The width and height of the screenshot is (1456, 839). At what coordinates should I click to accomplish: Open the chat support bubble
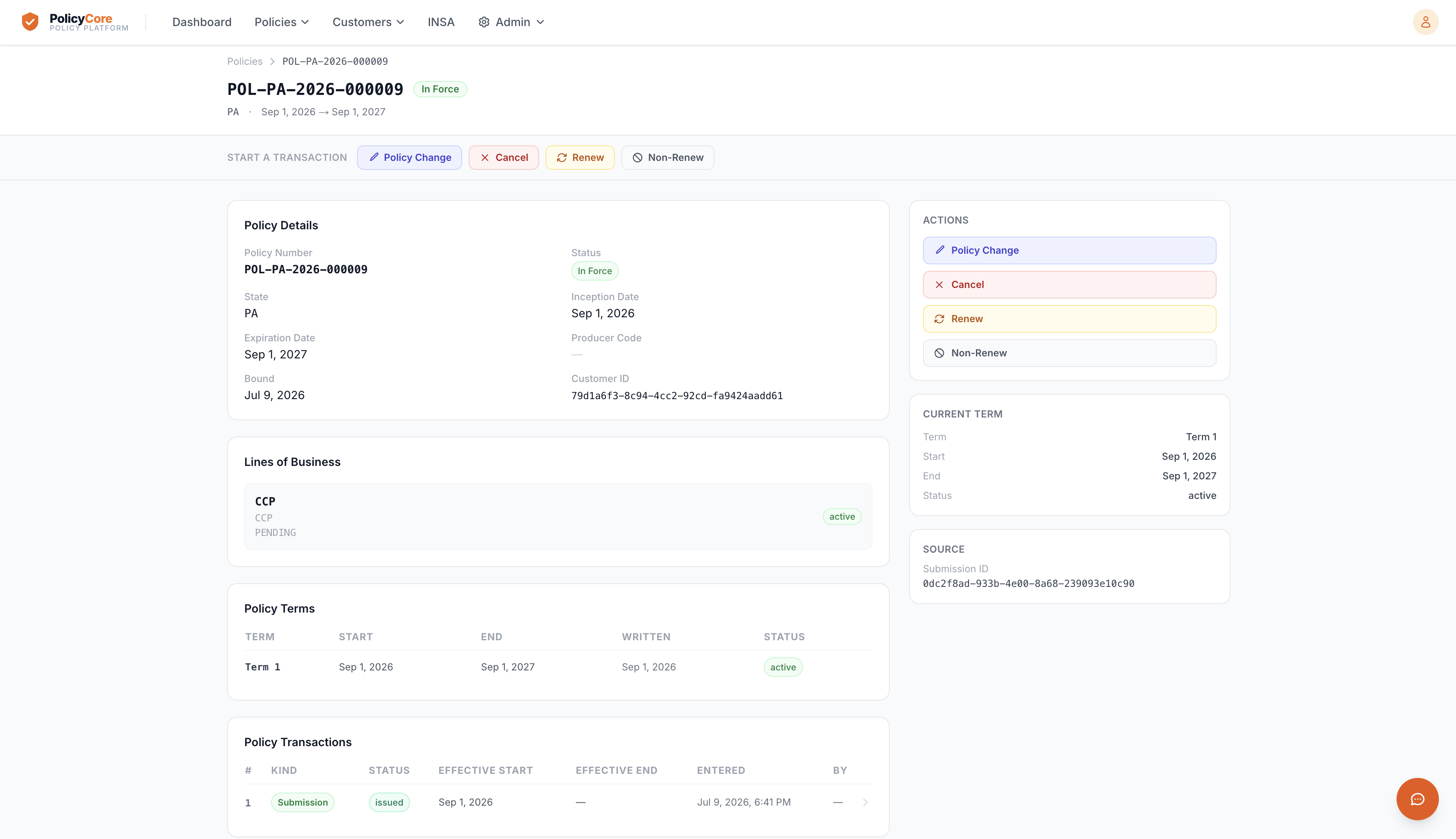coord(1417,799)
